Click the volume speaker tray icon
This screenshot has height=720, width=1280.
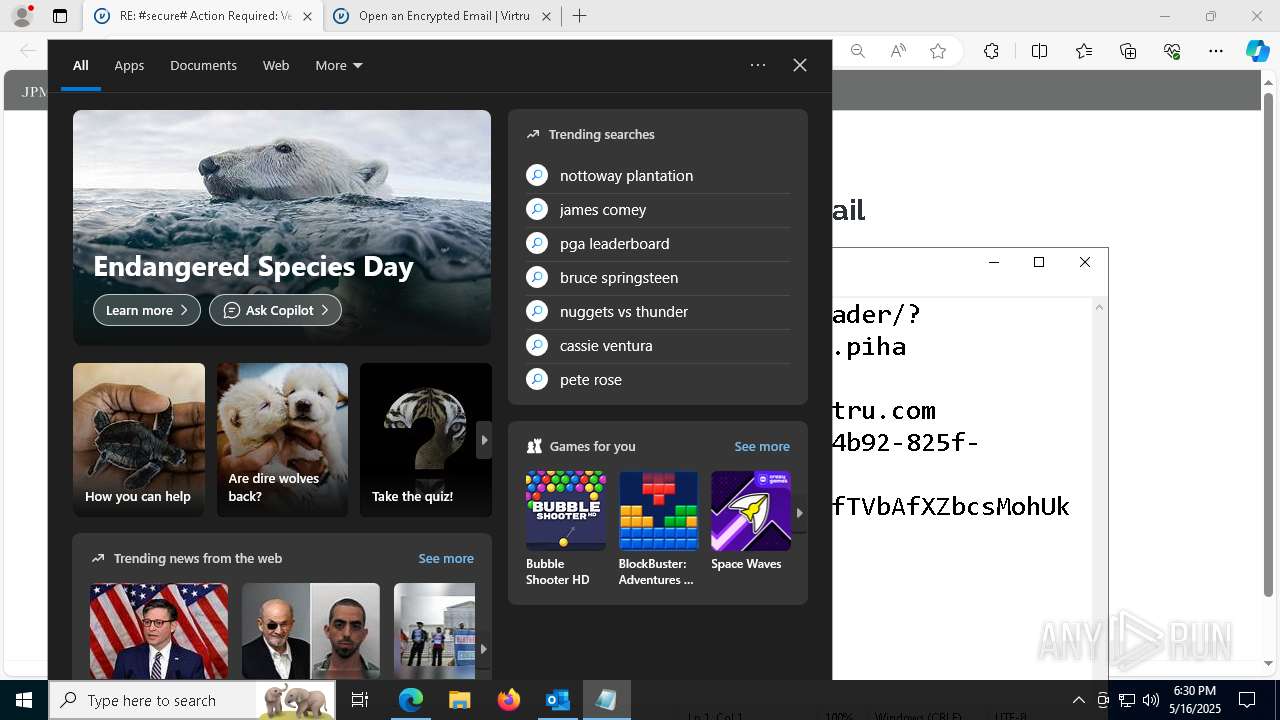click(1151, 700)
